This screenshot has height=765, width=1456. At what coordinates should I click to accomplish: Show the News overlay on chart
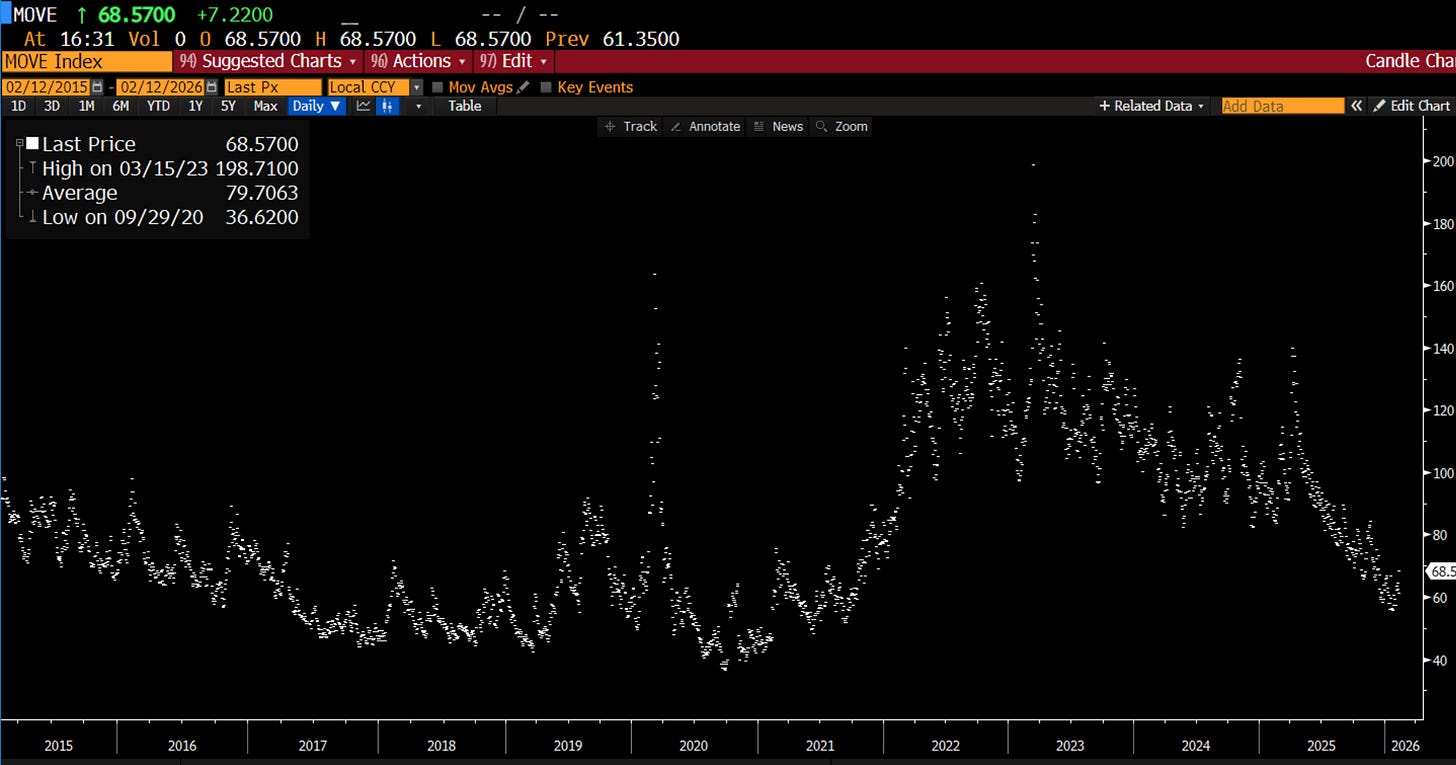(x=778, y=126)
